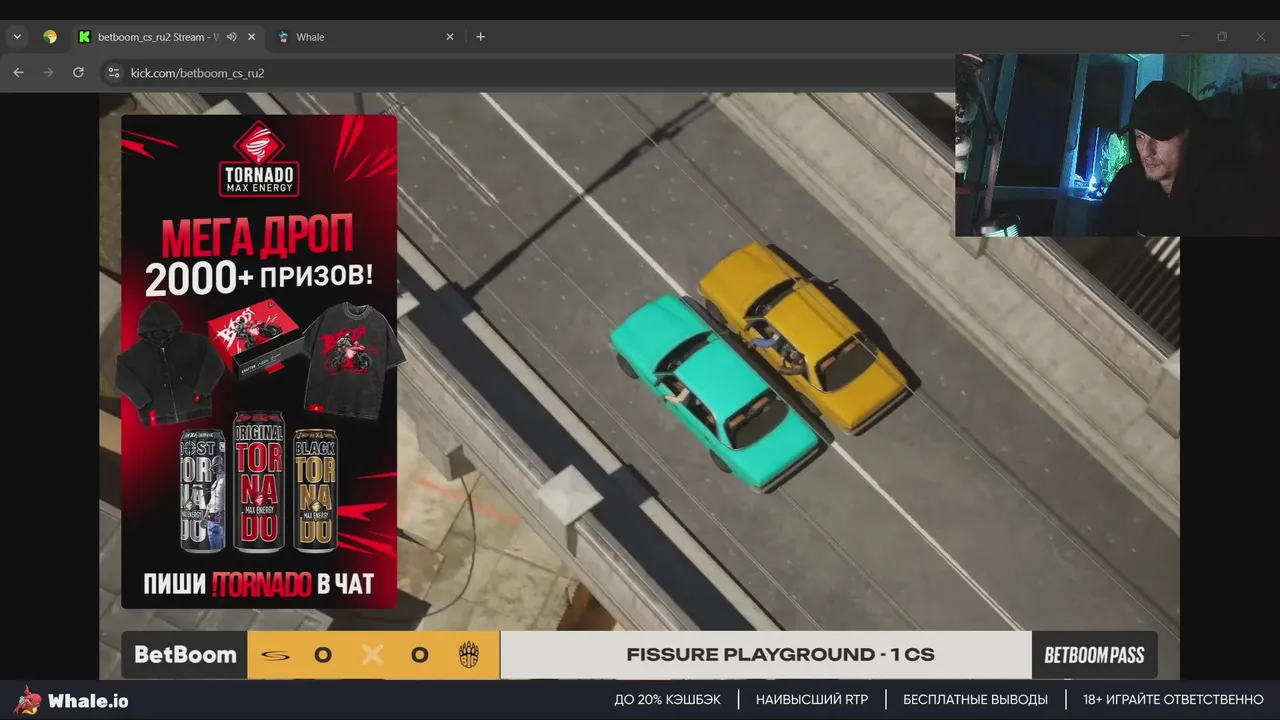Click the FISSURE PLAYGROUND - 1 CS title

[780, 655]
